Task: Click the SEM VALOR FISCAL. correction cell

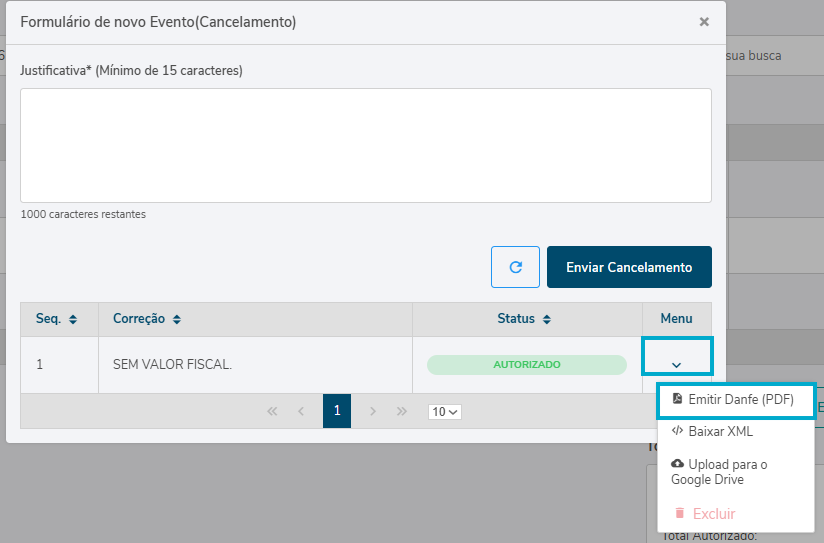Action: pos(172,365)
